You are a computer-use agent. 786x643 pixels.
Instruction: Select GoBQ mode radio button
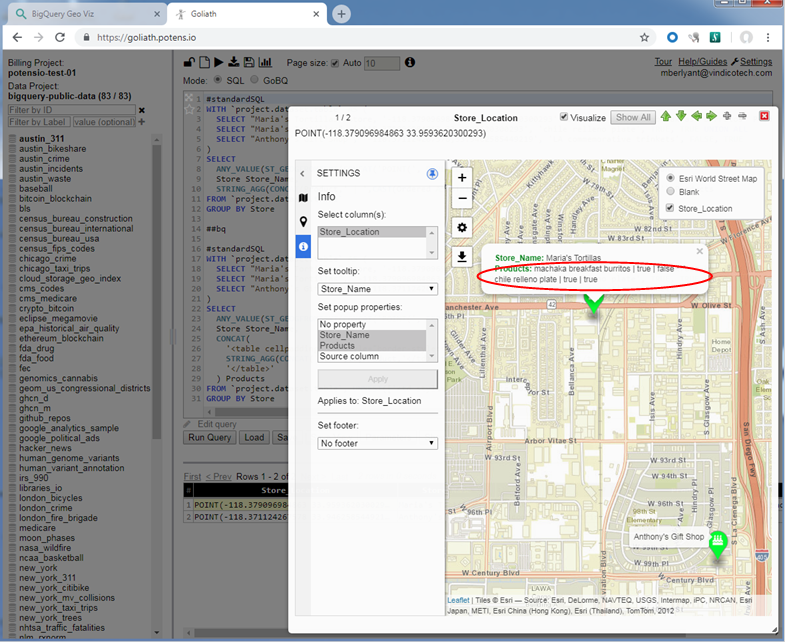[x=254, y=80]
